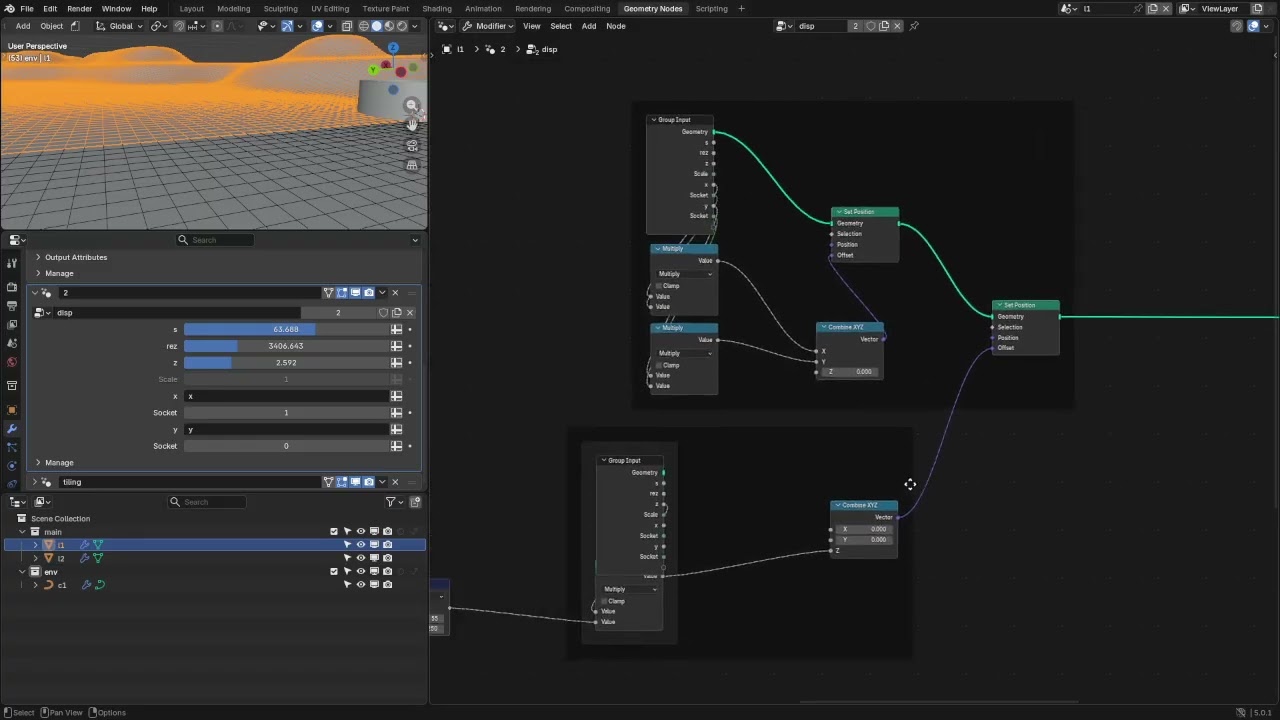Pin the node tree with the pin icon

[914, 26]
